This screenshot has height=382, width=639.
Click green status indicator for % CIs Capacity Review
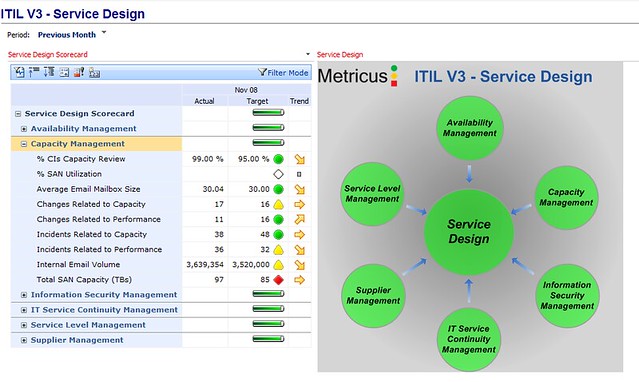pos(278,159)
